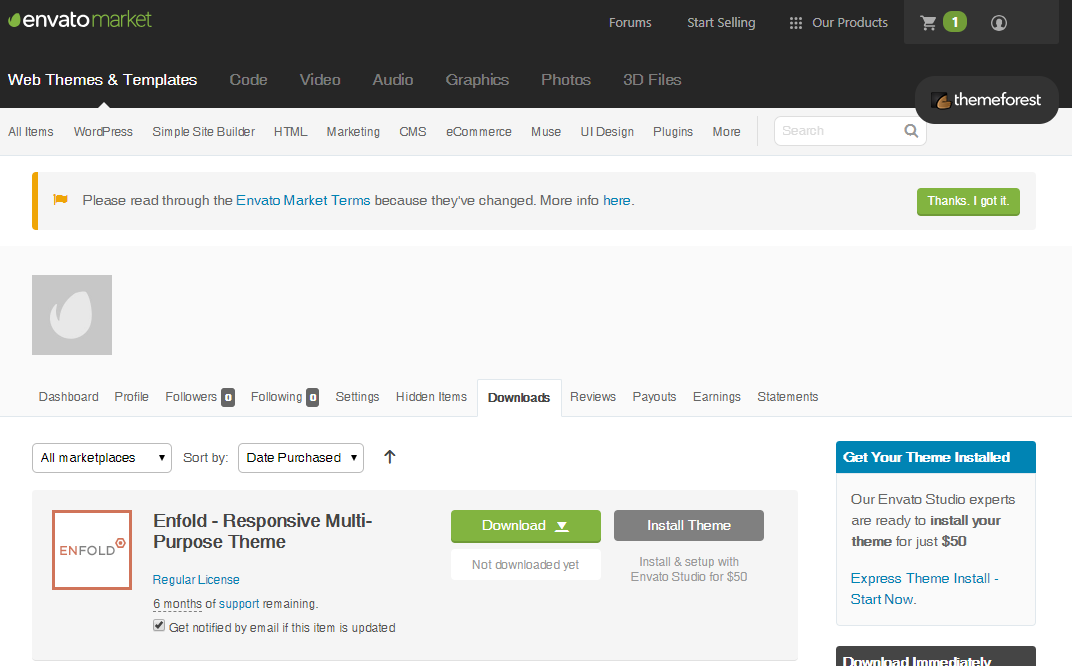Image resolution: width=1072 pixels, height=666 pixels.
Task: Click the user account profile icon
Action: 998,23
